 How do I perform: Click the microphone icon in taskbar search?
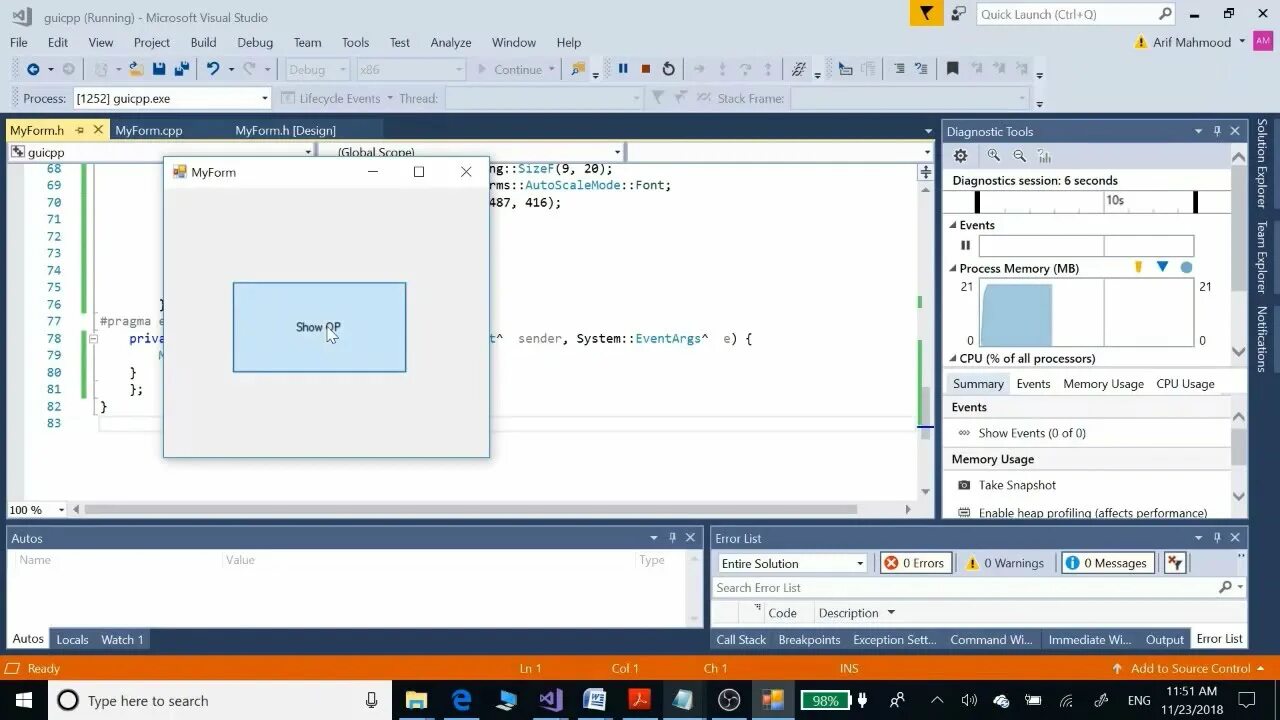pos(371,700)
